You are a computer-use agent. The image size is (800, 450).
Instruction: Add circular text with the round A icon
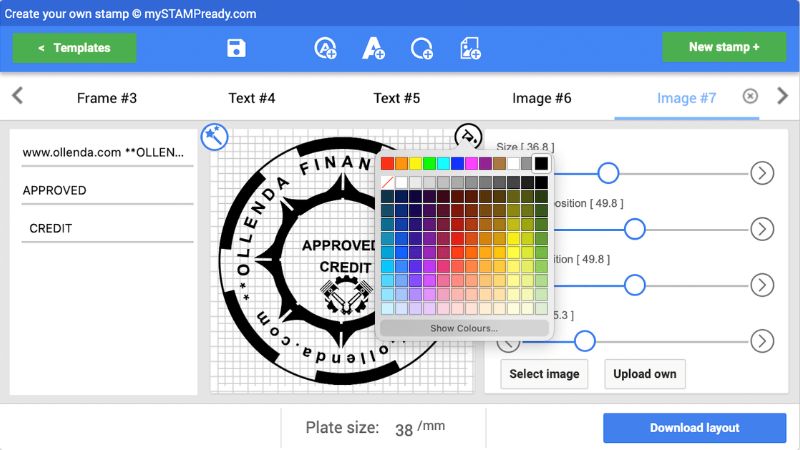pyautogui.click(x=325, y=48)
